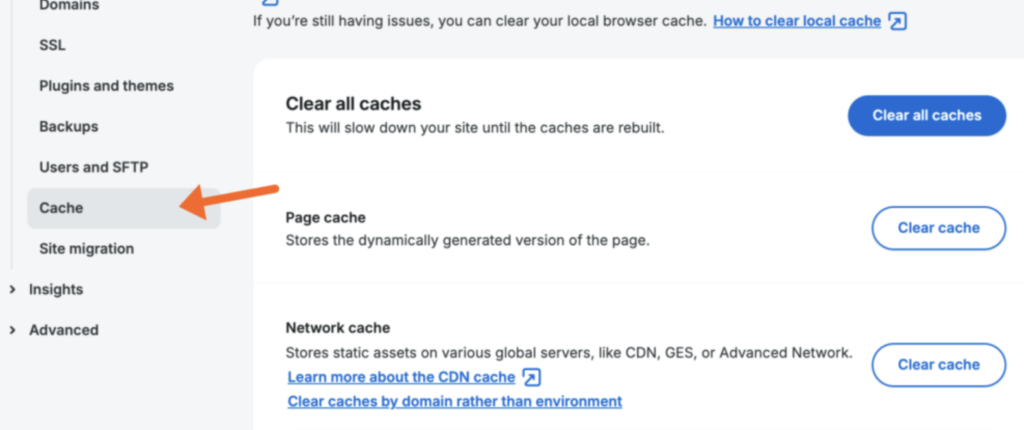Image resolution: width=1024 pixels, height=430 pixels.
Task: Clear the Network cache
Action: [x=938, y=365]
